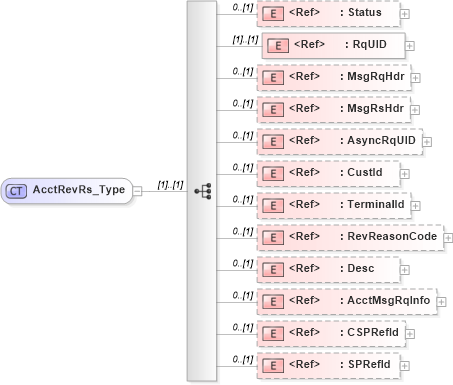Collapse the AcctRevRs_Type node
Image resolution: width=453 pixels, height=385 pixels.
[x=137, y=191]
